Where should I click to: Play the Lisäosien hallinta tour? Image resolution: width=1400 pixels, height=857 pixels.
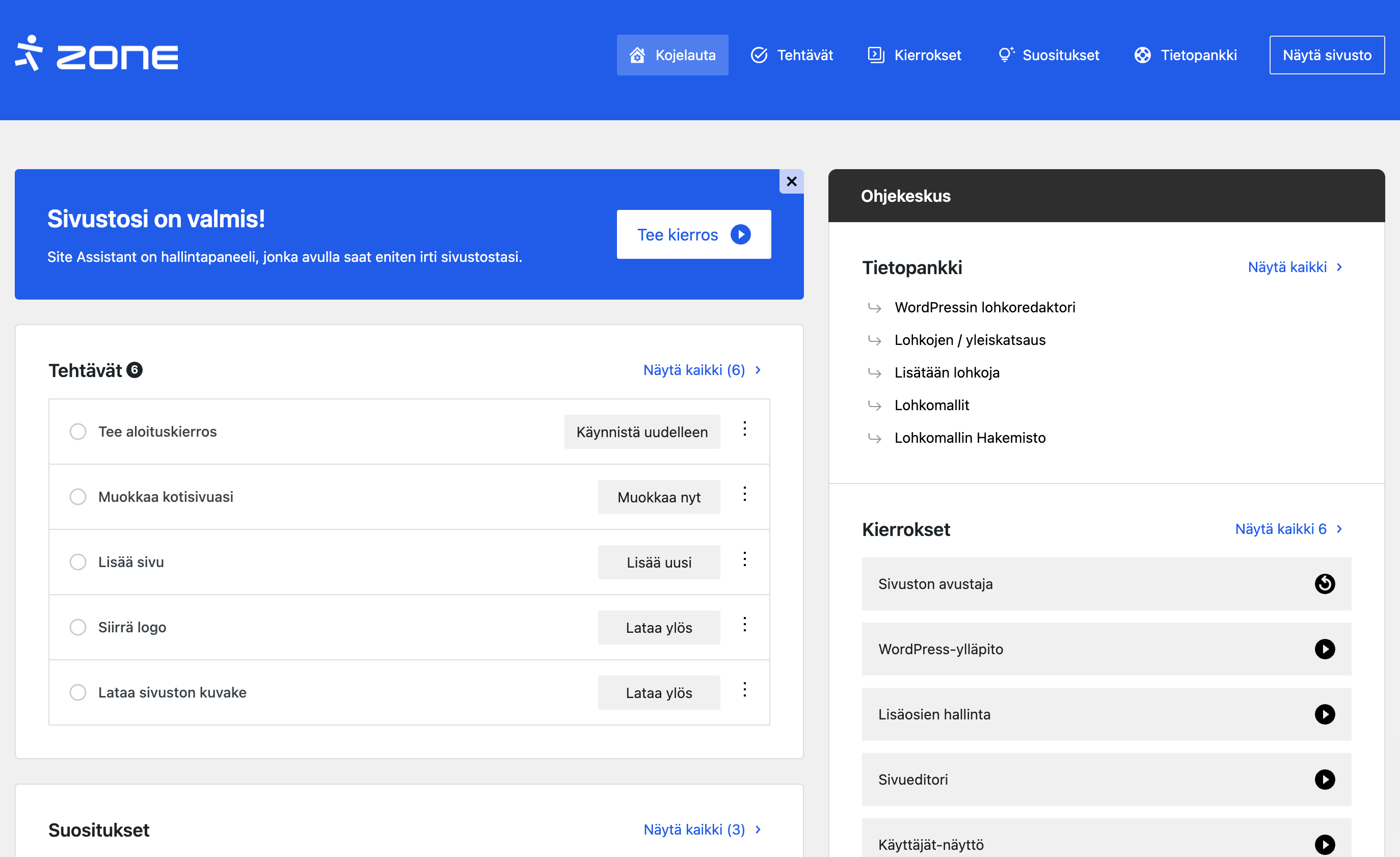pyautogui.click(x=1324, y=714)
